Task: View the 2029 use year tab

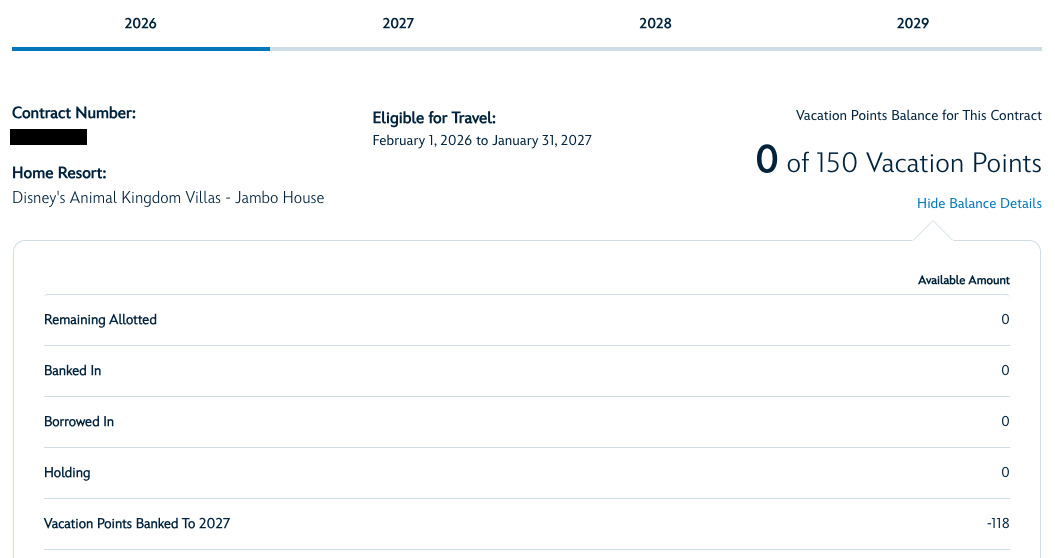Action: [913, 24]
